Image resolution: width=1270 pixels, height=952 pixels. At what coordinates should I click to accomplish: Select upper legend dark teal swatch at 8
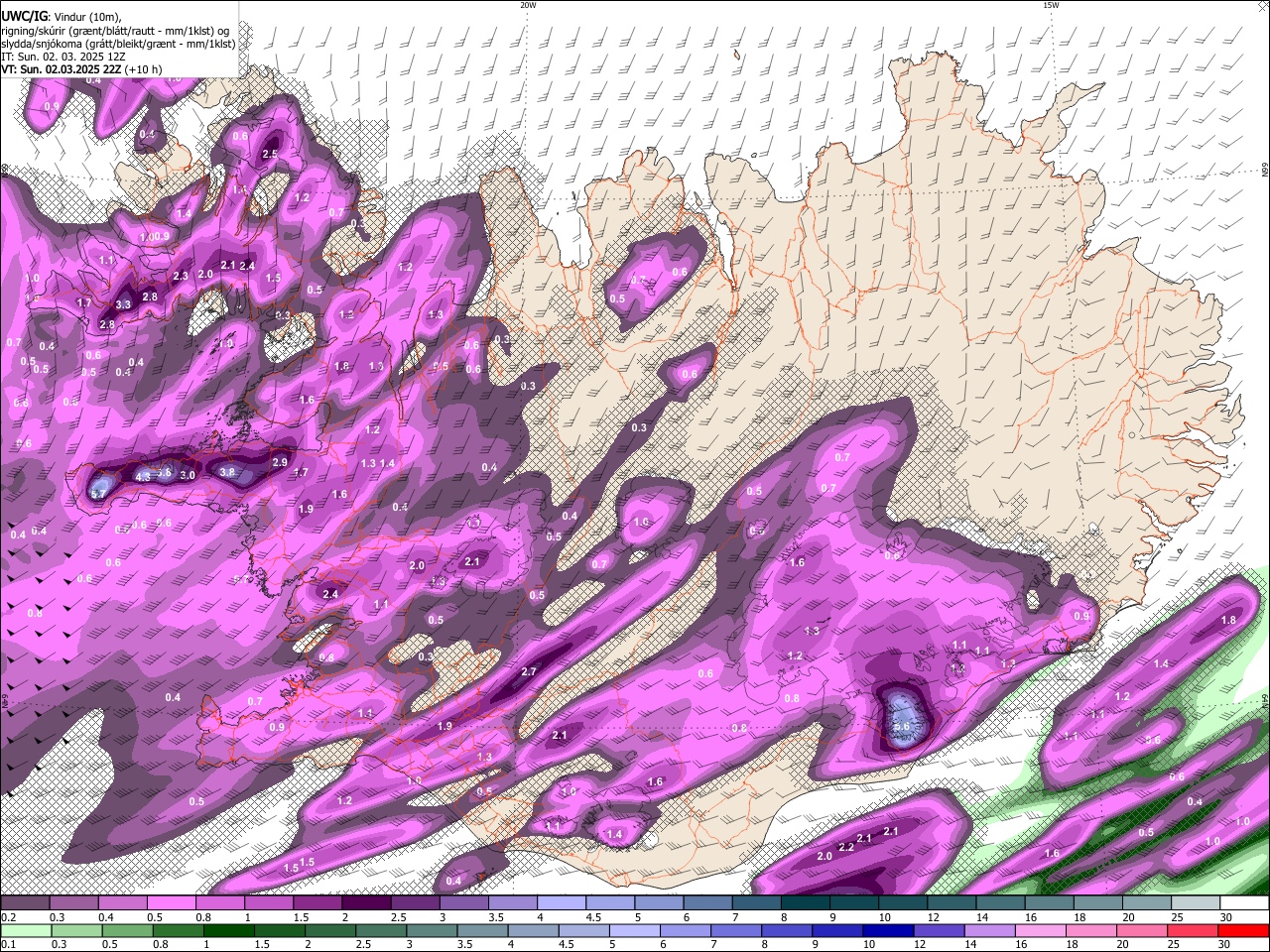[806, 903]
